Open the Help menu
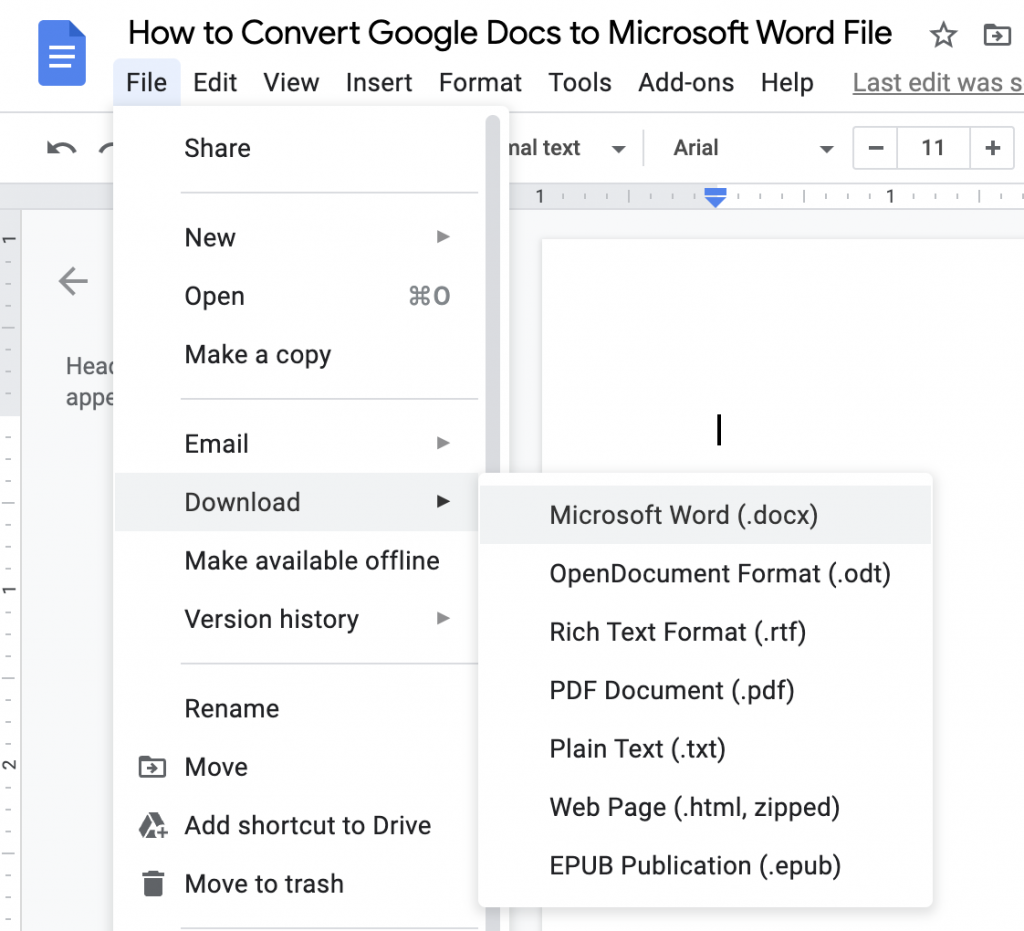Viewport: 1024px width, 931px height. pos(787,83)
